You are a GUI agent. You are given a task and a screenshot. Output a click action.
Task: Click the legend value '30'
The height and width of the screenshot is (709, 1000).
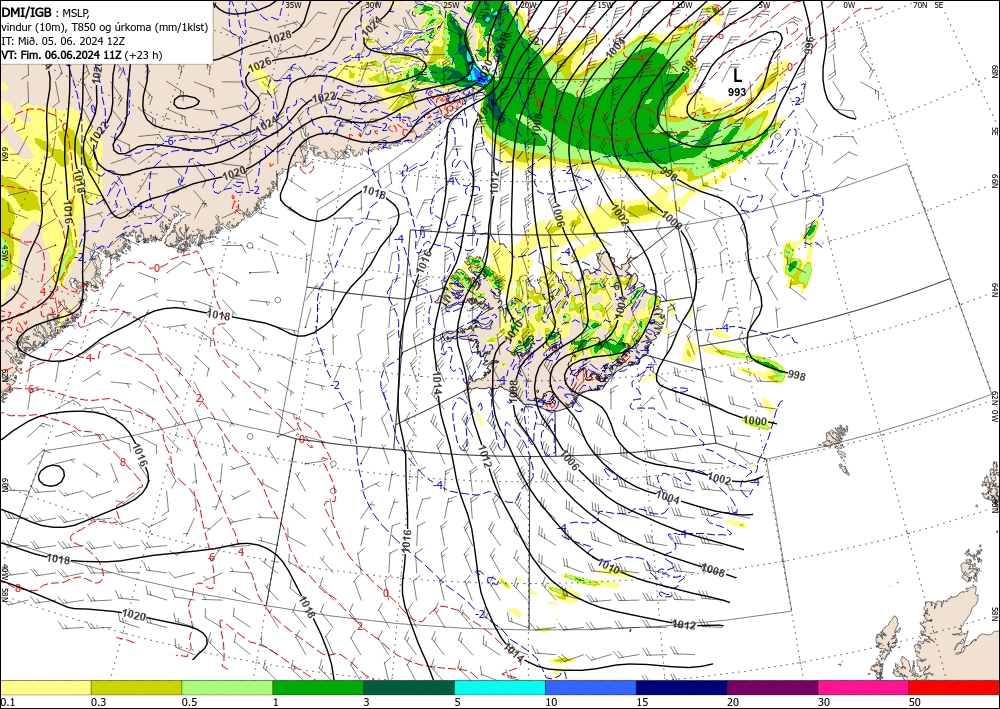coord(824,702)
